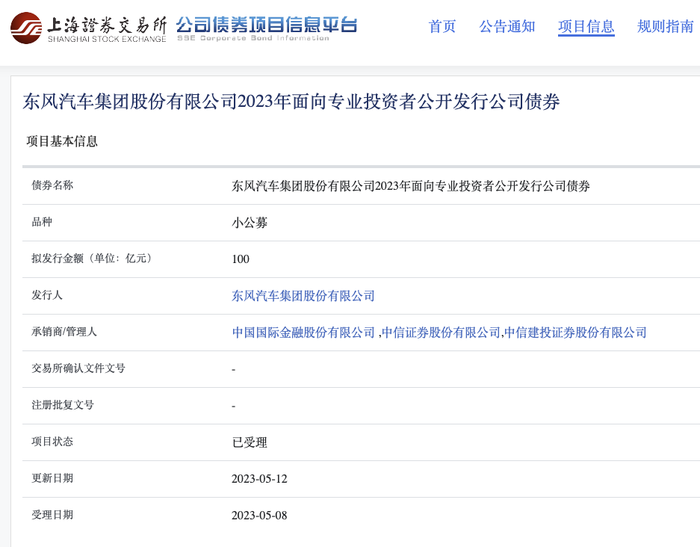
Task: Click the 项目状态 row label
Action: (x=52, y=442)
